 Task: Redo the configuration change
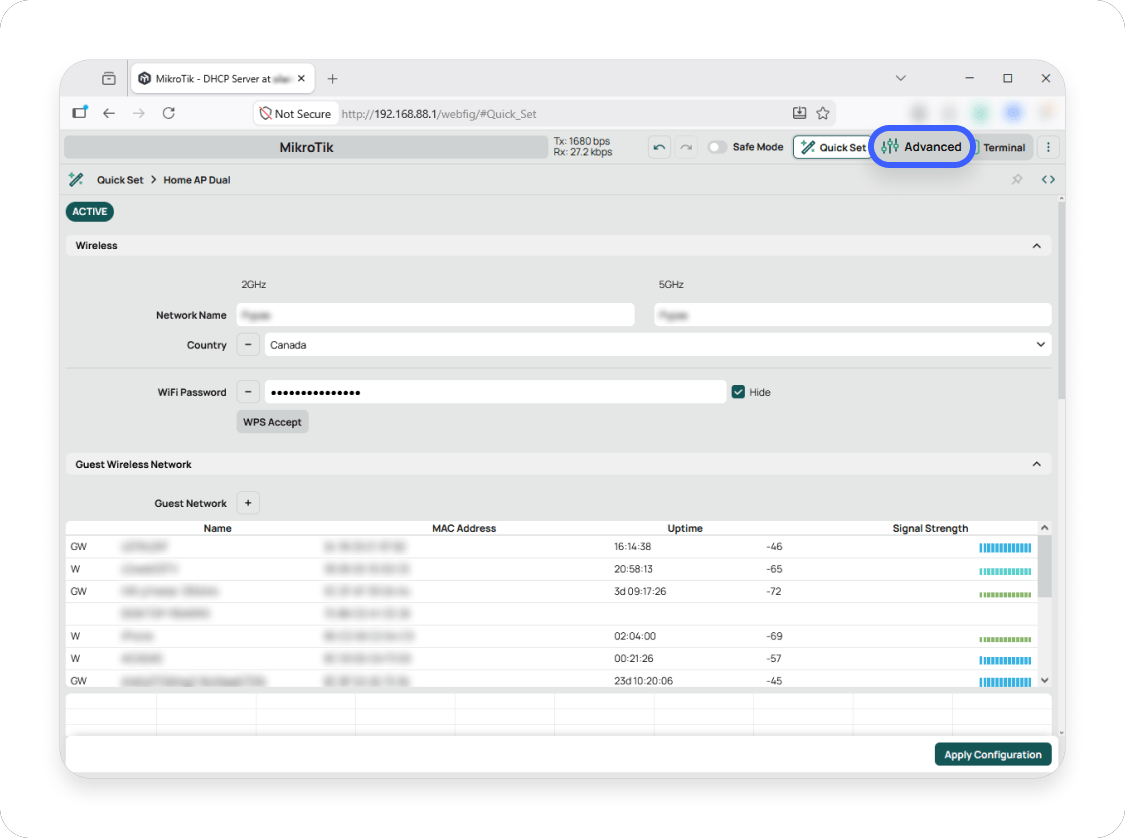click(686, 147)
